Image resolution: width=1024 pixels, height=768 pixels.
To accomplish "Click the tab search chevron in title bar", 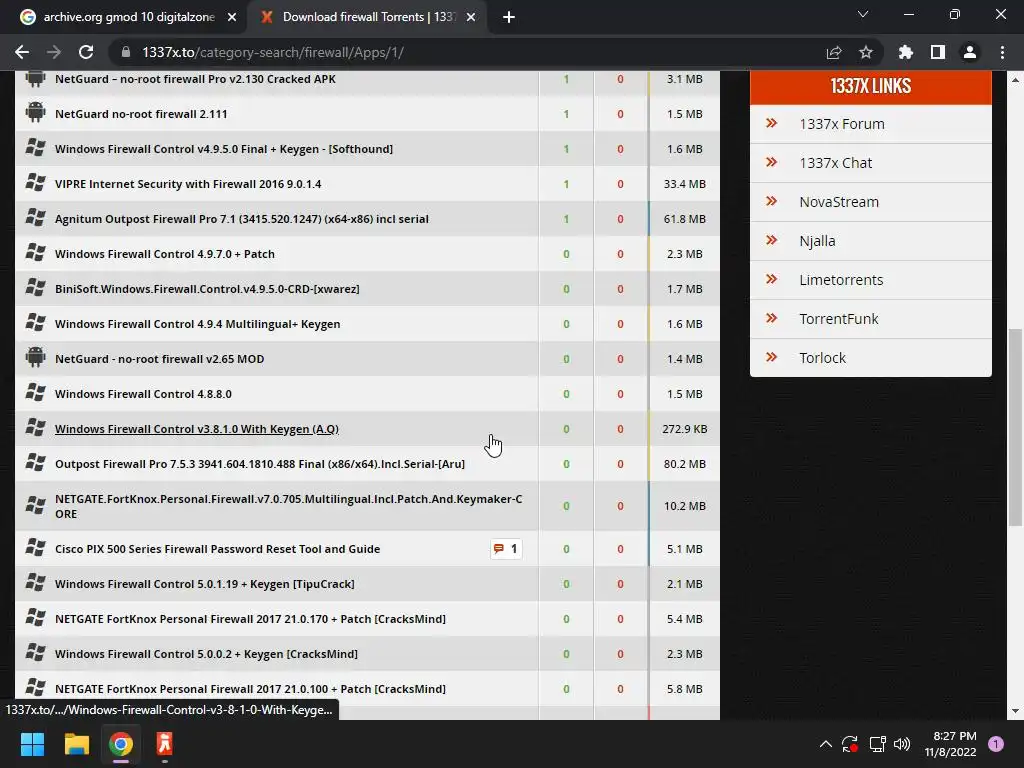I will tap(863, 14).
